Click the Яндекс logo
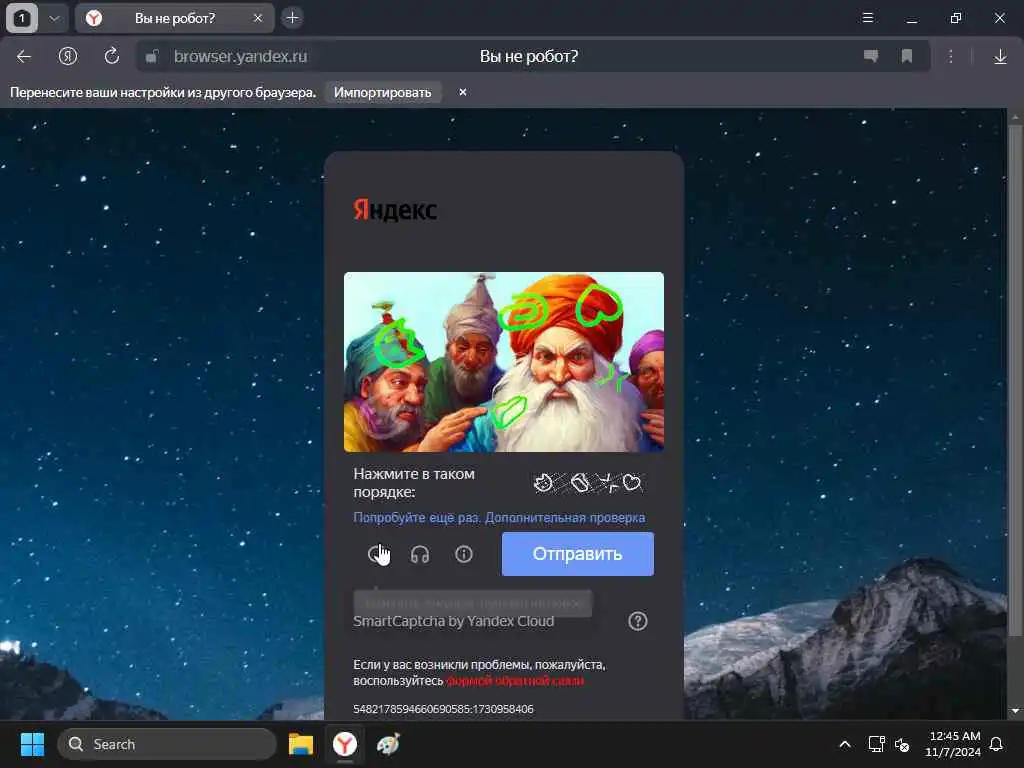This screenshot has height=768, width=1024. (x=395, y=210)
